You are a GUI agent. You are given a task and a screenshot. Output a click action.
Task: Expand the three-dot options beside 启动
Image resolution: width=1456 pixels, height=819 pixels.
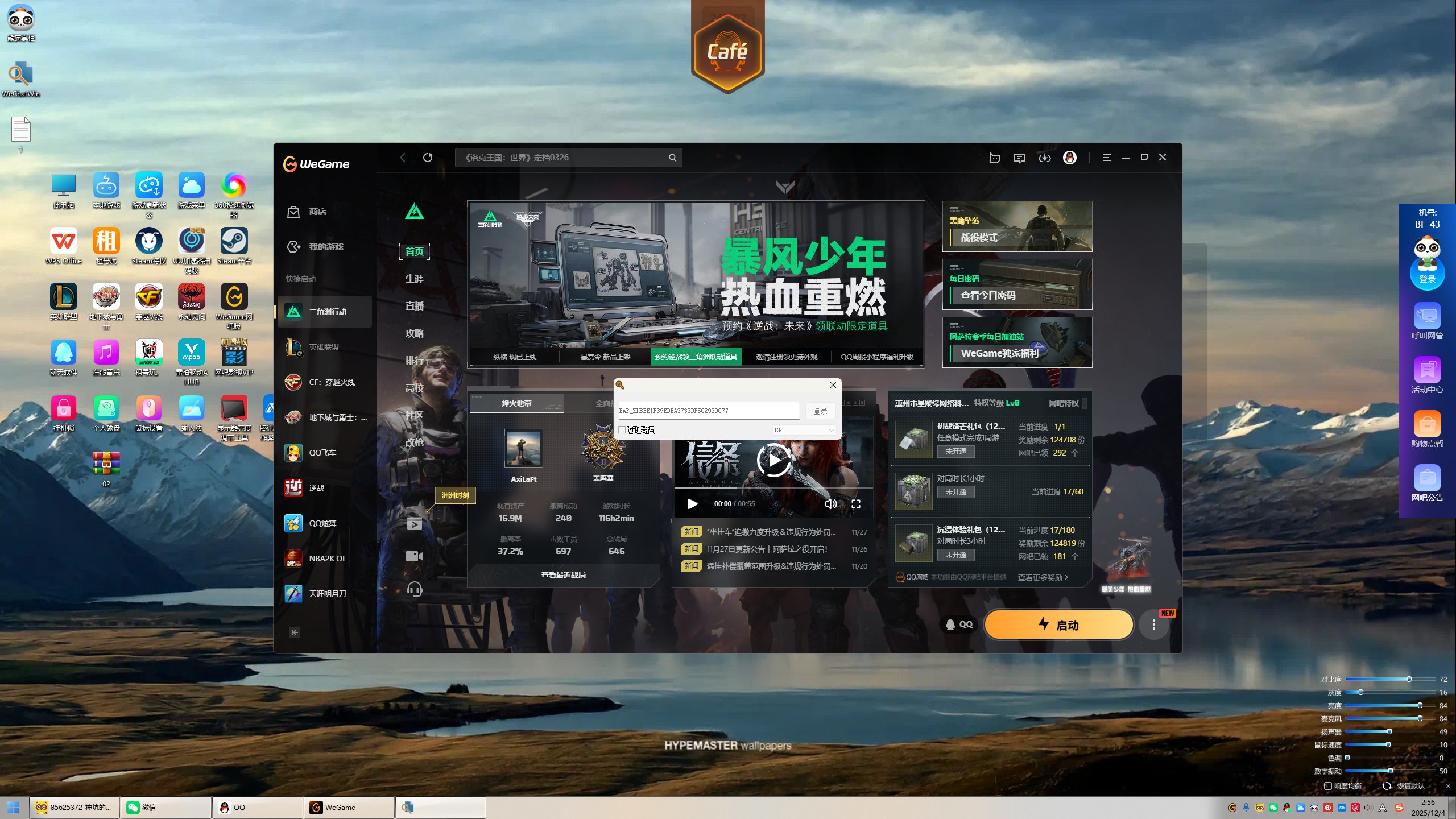pyautogui.click(x=1153, y=624)
